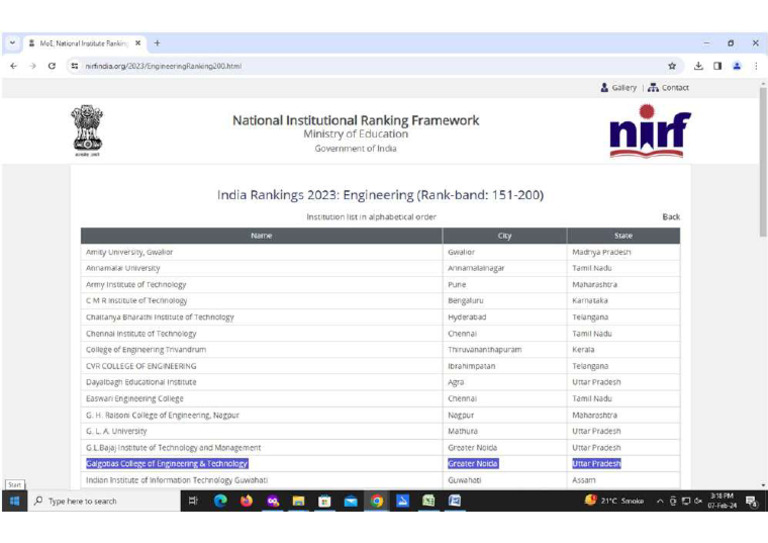
Task: Click the Government of India emblem
Action: click(87, 130)
